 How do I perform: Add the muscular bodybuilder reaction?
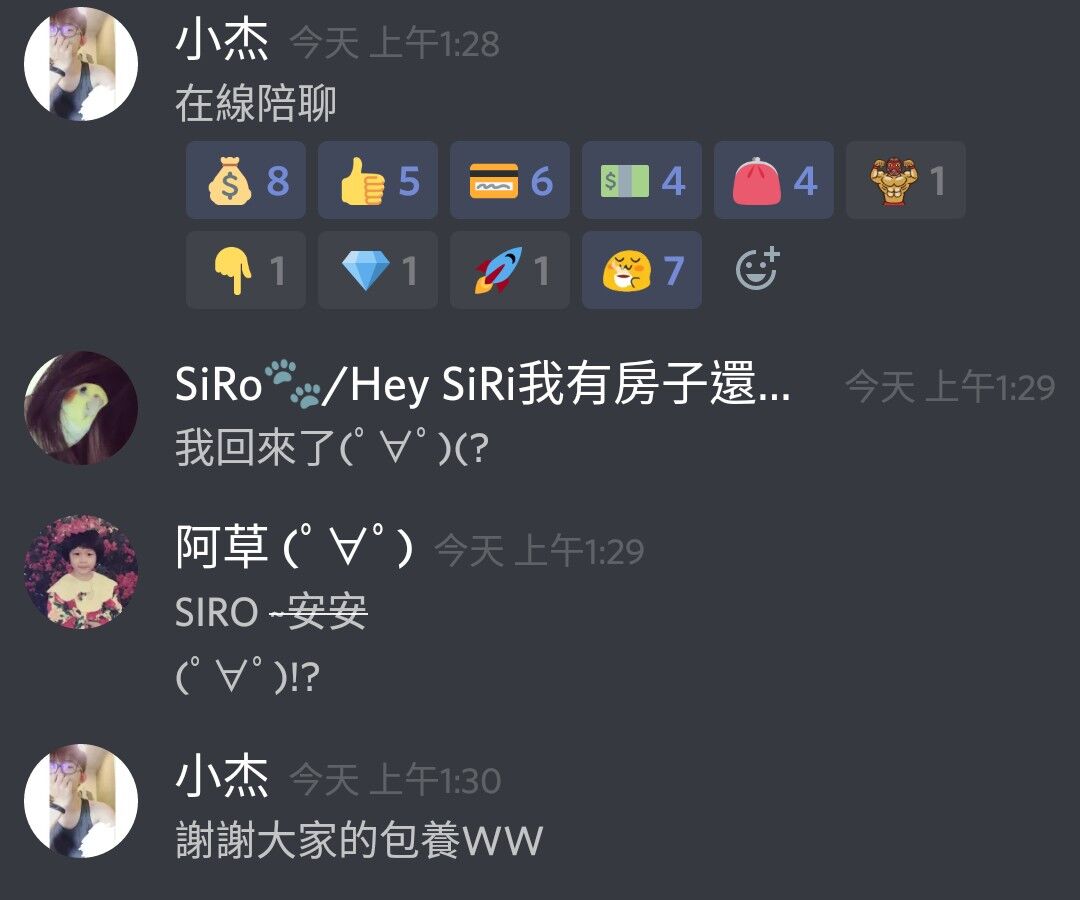(x=906, y=180)
